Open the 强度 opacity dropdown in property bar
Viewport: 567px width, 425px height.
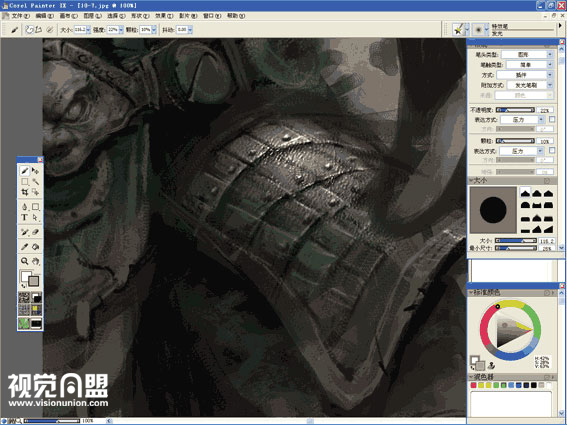(x=121, y=30)
